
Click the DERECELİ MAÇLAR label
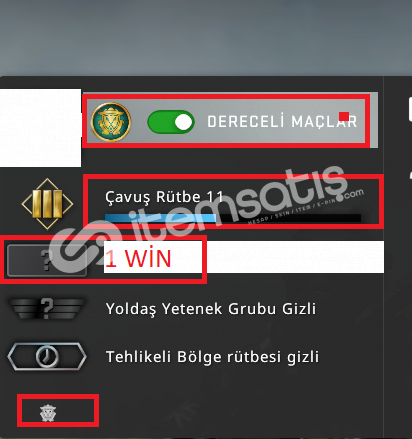tap(282, 122)
